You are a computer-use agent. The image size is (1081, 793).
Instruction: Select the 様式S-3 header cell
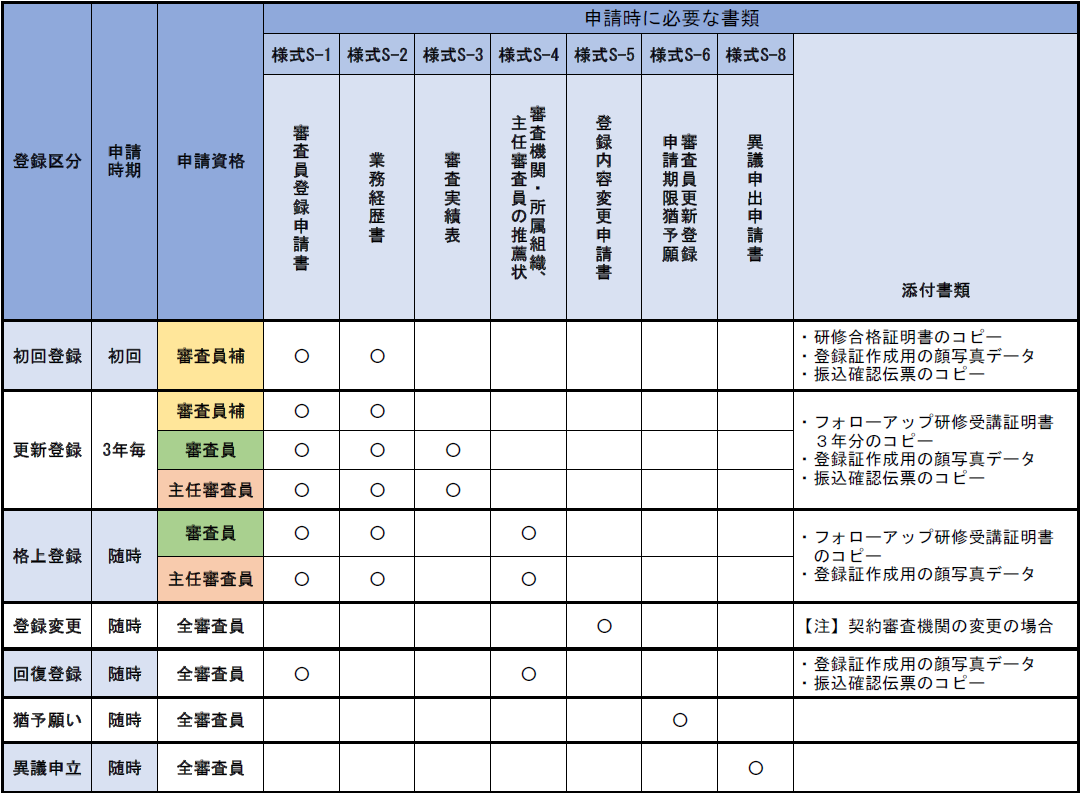point(452,54)
